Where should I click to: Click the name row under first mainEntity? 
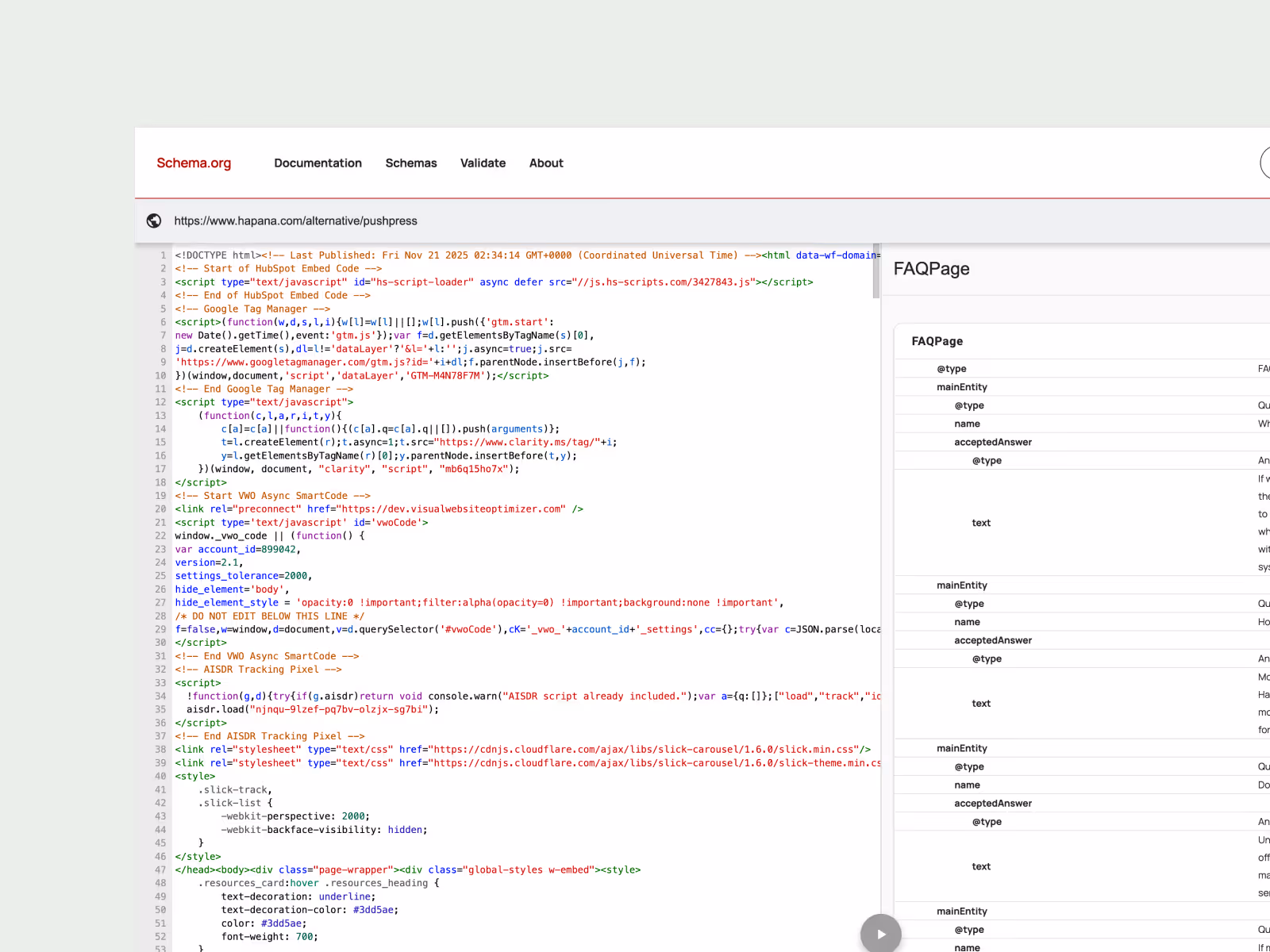pos(1083,424)
